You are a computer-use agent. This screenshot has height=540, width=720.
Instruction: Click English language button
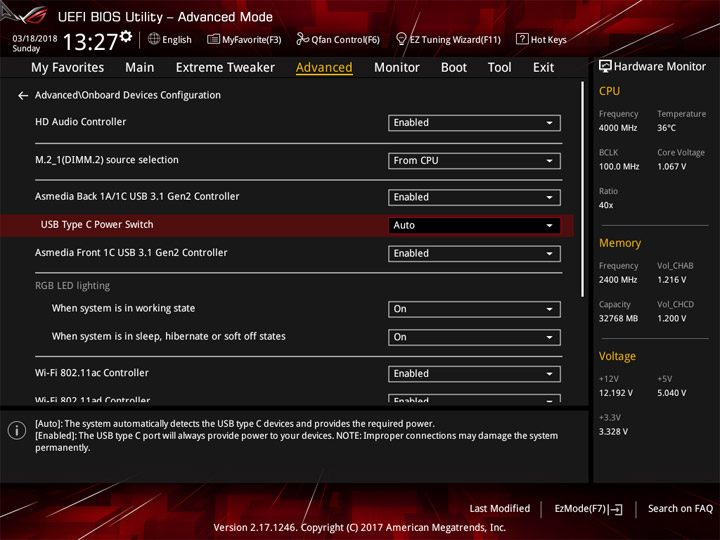[x=177, y=40]
